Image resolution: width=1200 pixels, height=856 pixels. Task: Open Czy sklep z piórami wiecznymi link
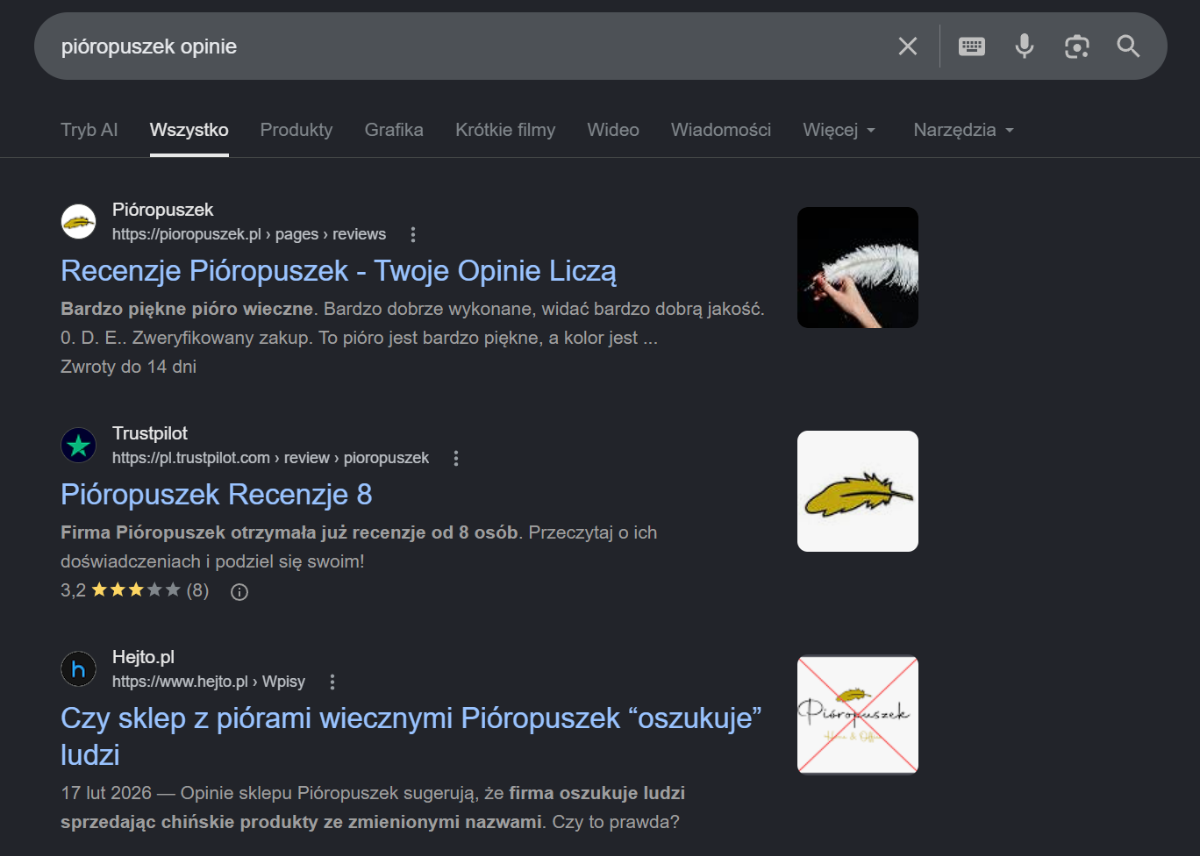click(x=412, y=735)
